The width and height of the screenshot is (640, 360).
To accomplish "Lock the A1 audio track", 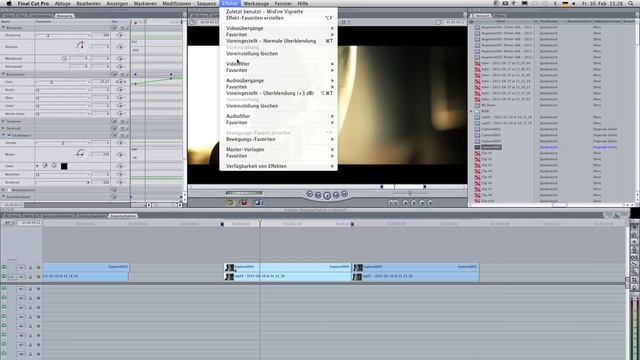I will point(30,289).
